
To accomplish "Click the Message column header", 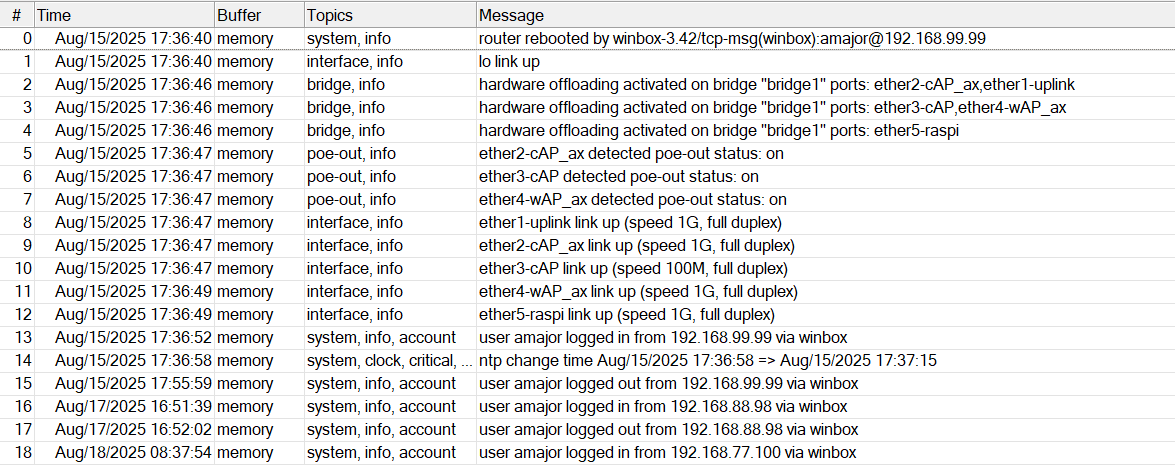I will [x=824, y=15].
